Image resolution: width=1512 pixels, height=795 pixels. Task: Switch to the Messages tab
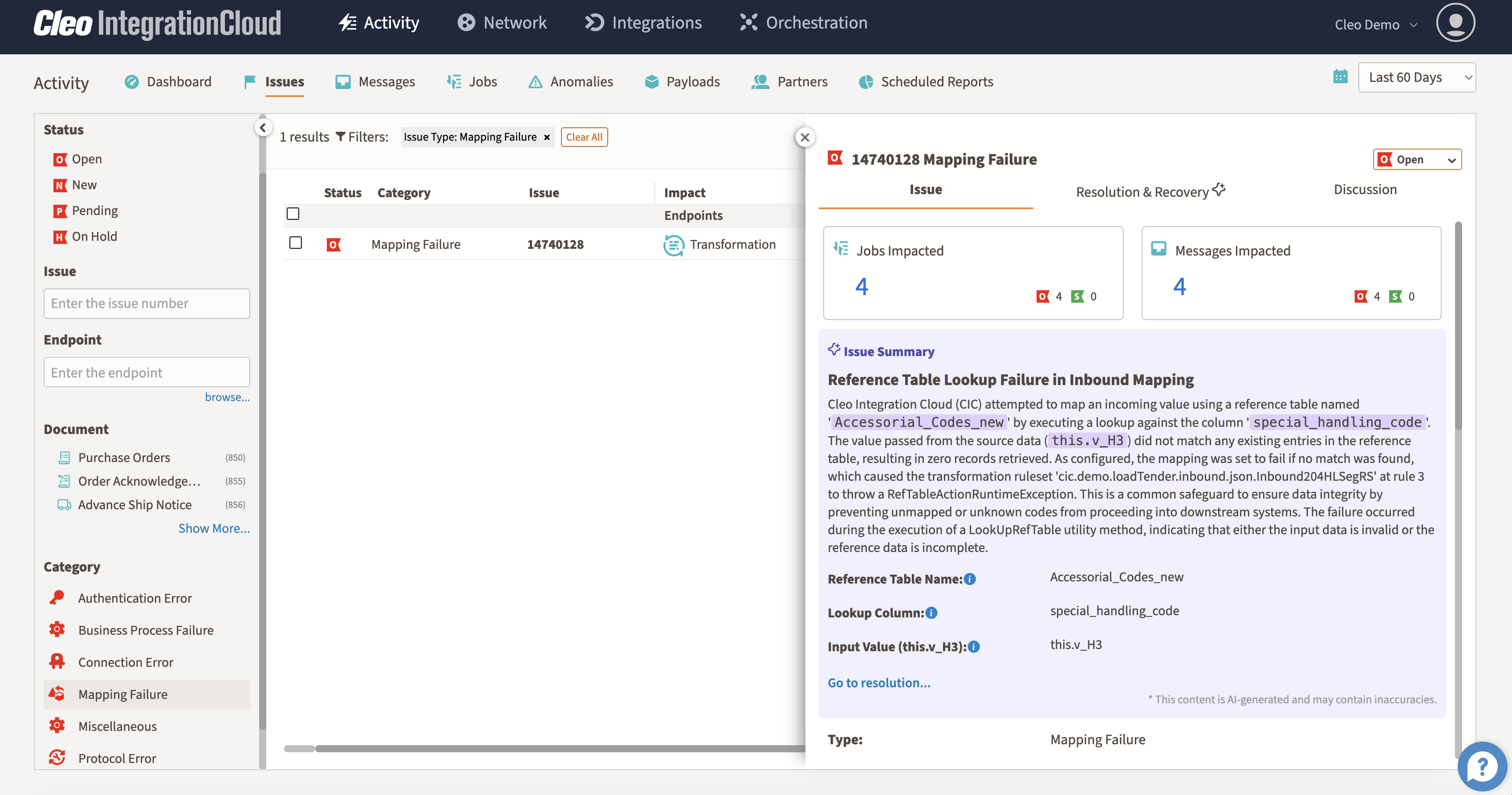(x=375, y=81)
